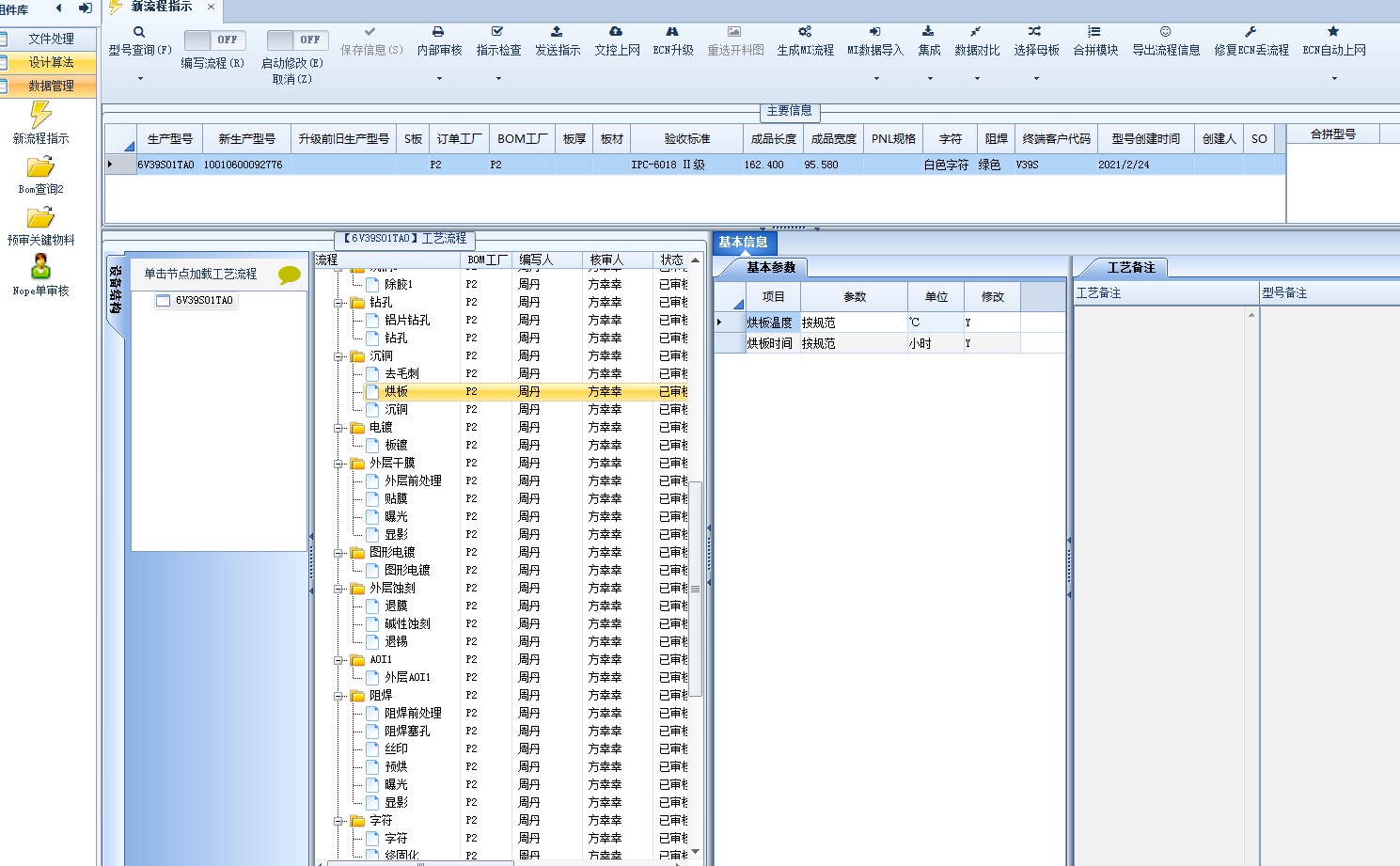Viewport: 1400px width, 866px height.
Task: Collapse the 沉铜 folder node
Action: pyautogui.click(x=338, y=356)
